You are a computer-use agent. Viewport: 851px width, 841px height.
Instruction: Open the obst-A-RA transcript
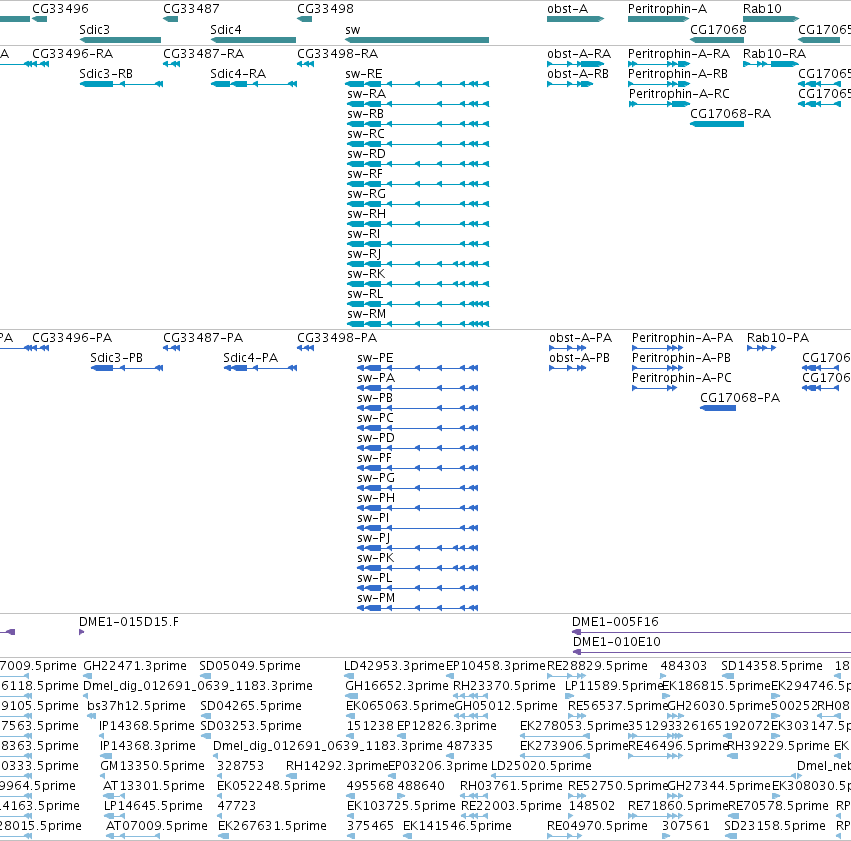pos(575,64)
